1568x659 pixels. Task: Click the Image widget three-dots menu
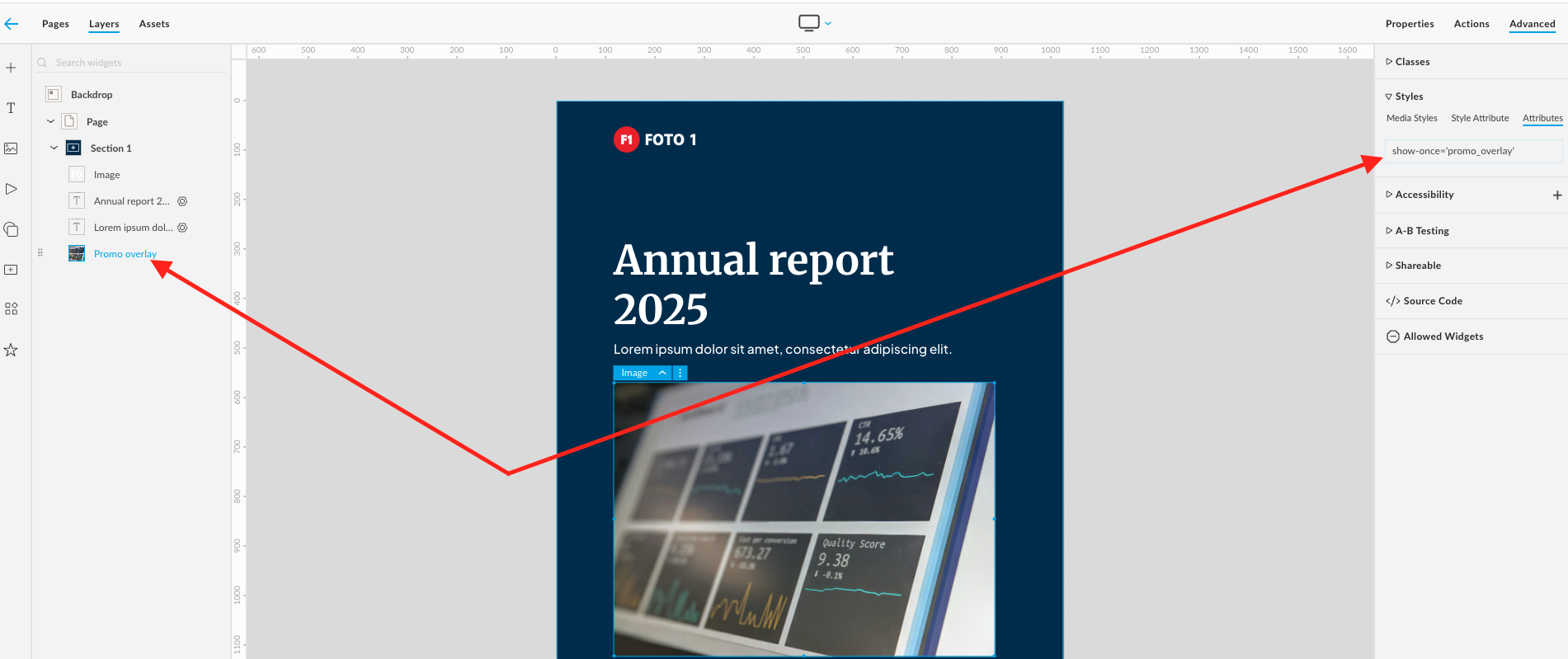(x=680, y=373)
